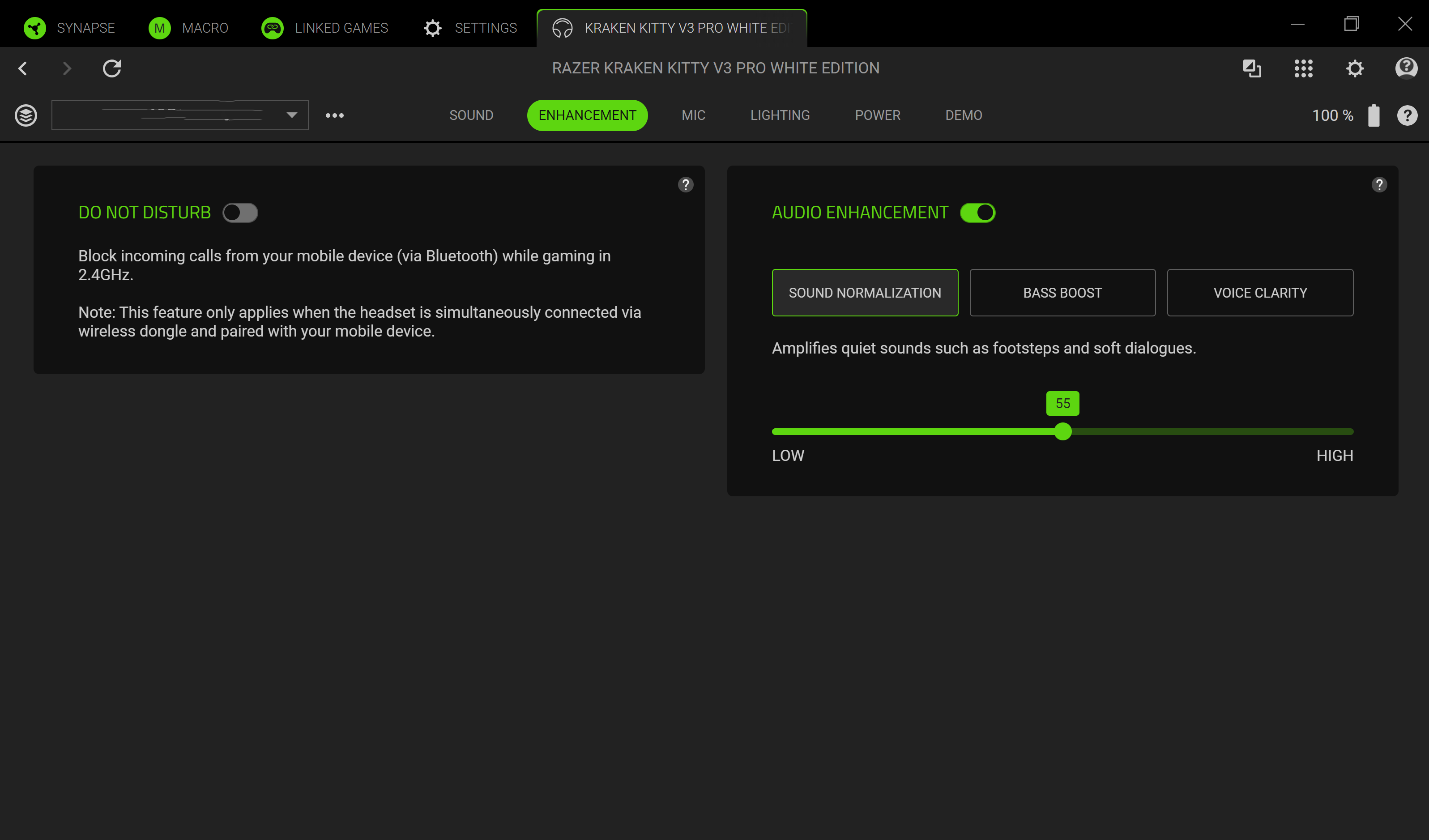1429x840 pixels.
Task: Open the Settings tab
Action: pos(470,28)
